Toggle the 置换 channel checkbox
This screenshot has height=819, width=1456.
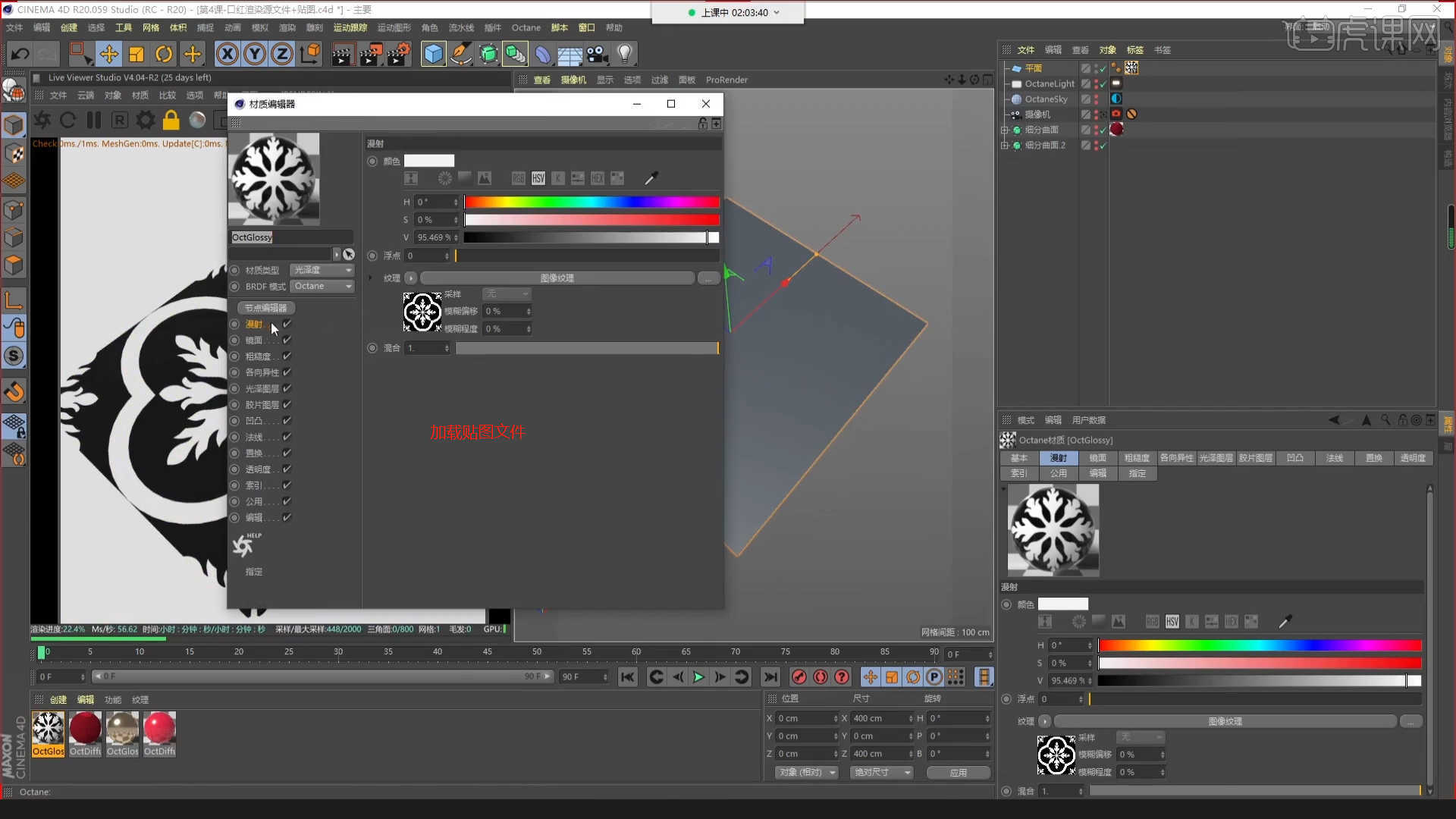point(287,453)
